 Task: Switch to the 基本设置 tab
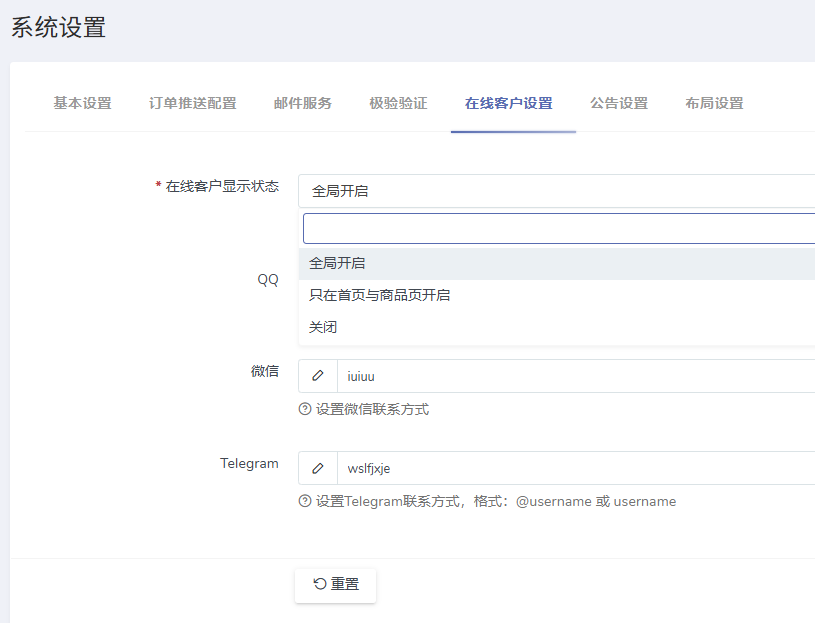pos(82,103)
